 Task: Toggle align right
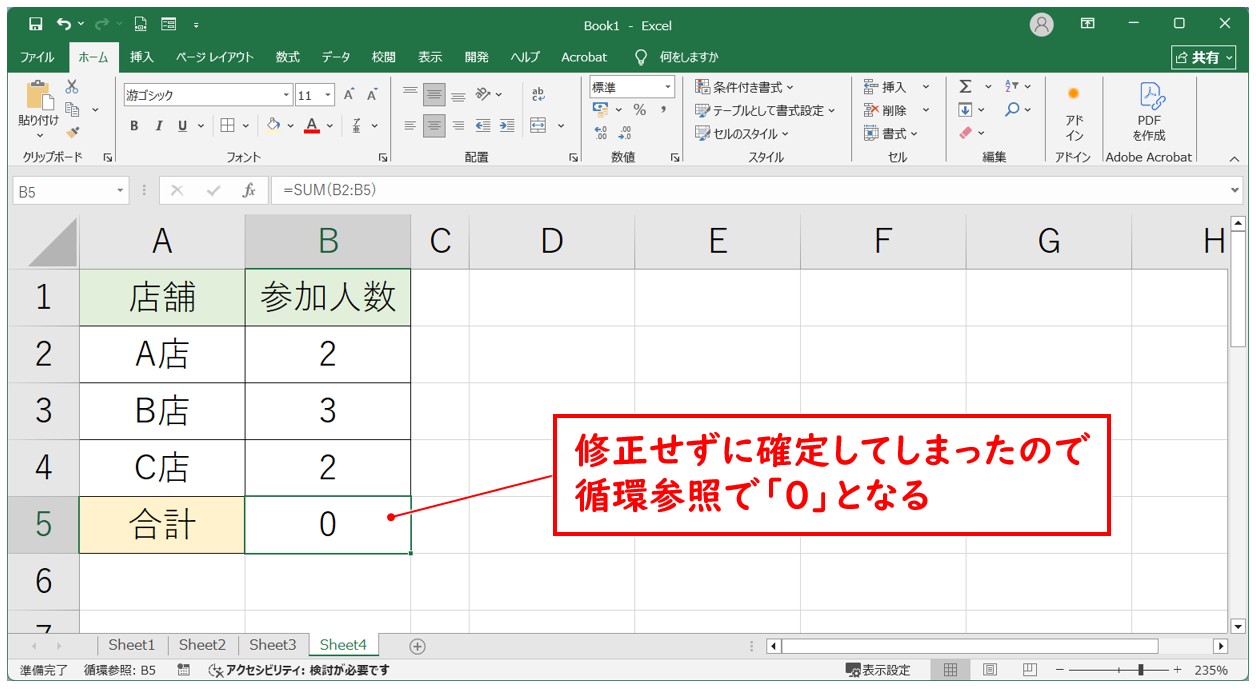[458, 125]
